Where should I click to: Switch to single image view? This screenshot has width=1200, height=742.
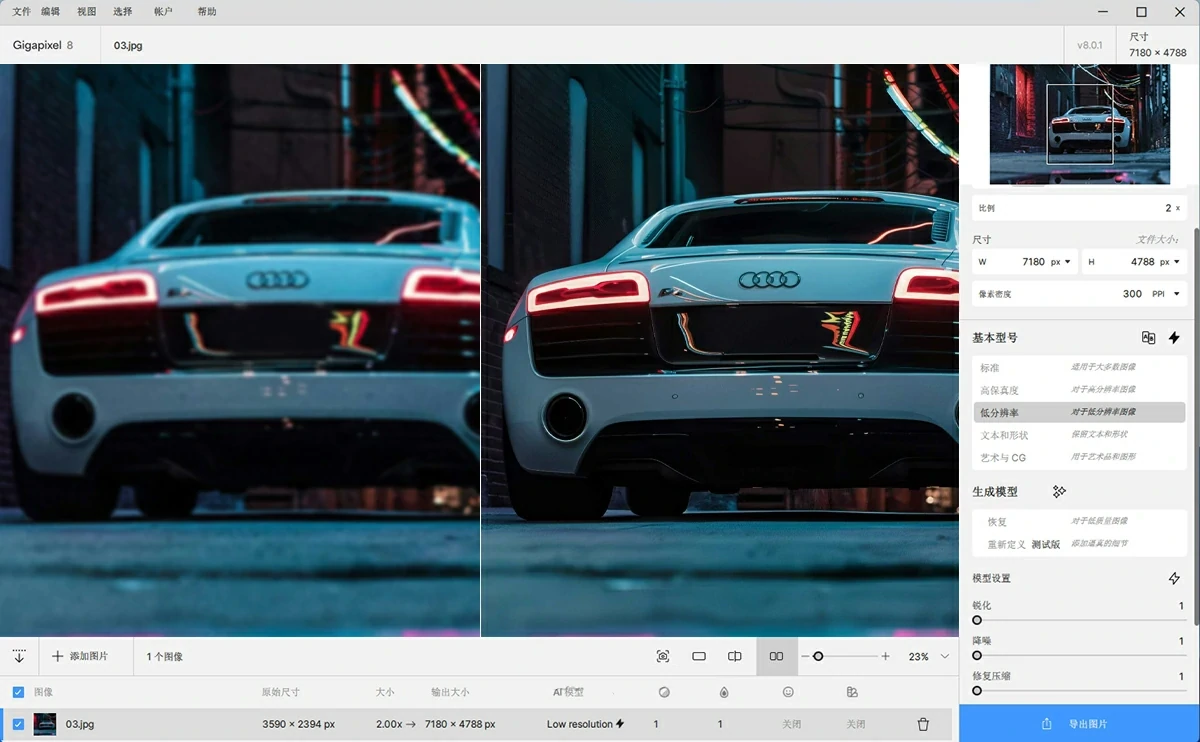point(699,656)
